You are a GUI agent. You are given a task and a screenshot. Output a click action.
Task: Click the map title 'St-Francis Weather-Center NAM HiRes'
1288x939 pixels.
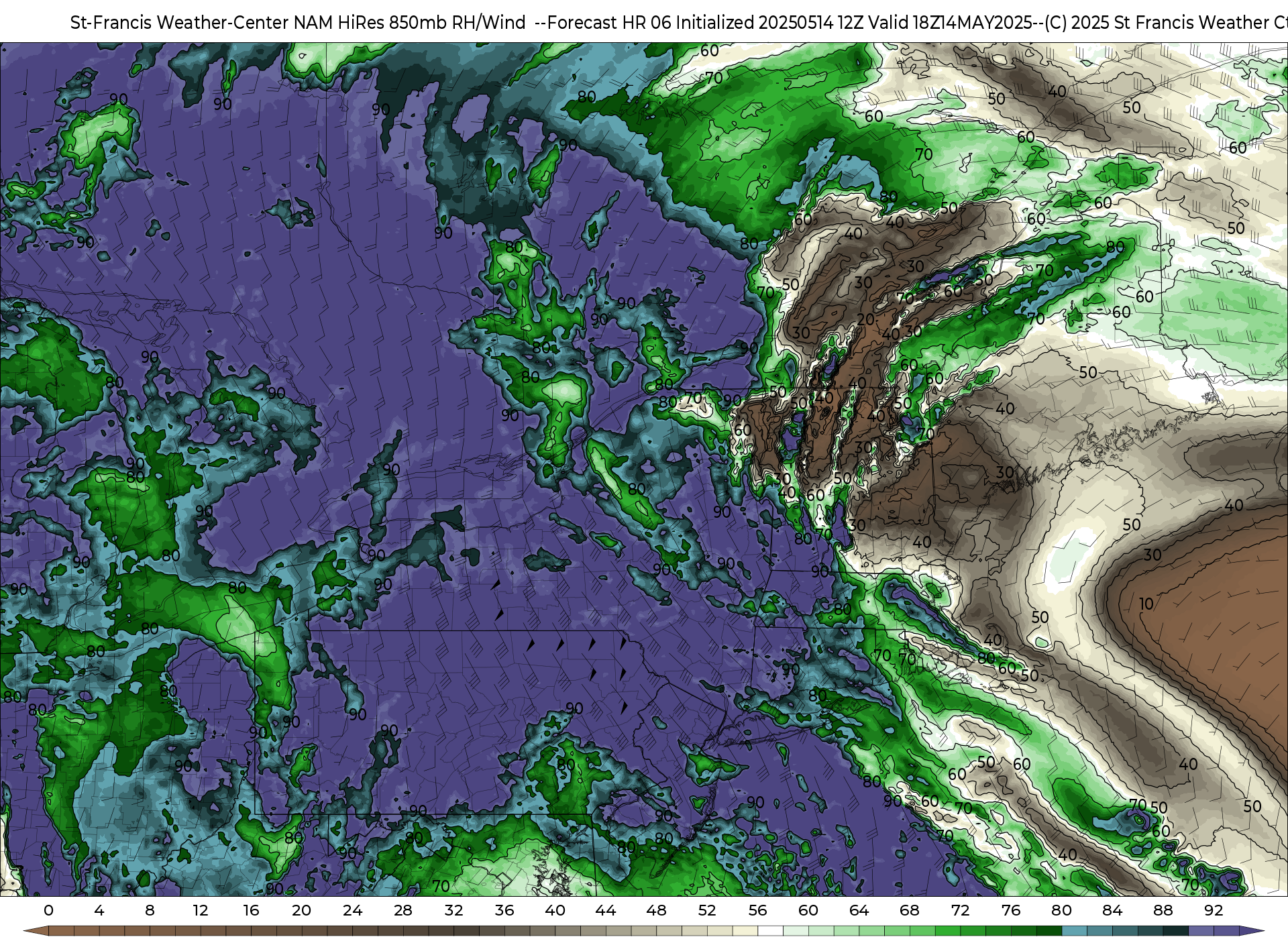227,23
